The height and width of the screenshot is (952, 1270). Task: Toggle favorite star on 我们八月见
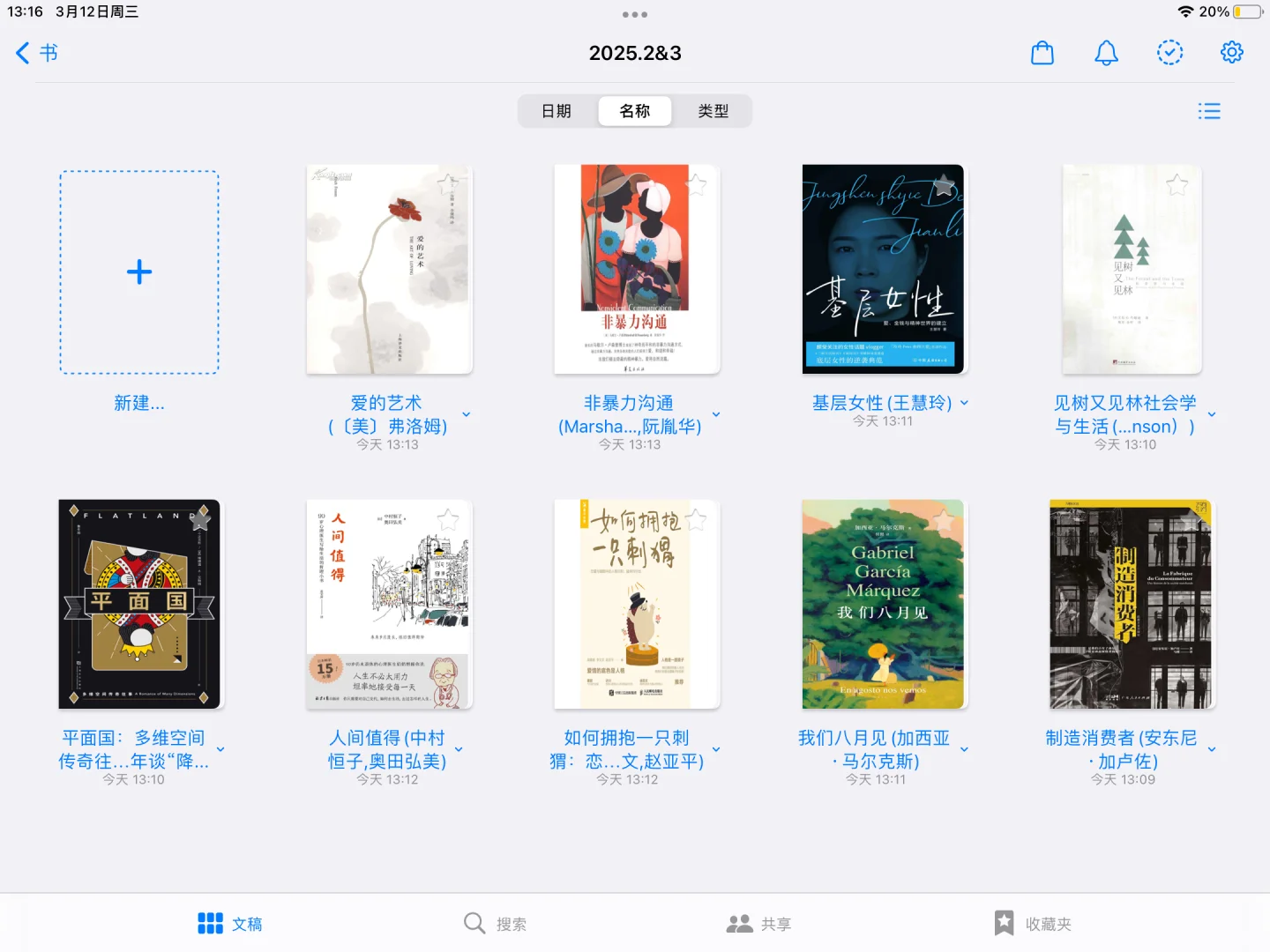tap(944, 519)
